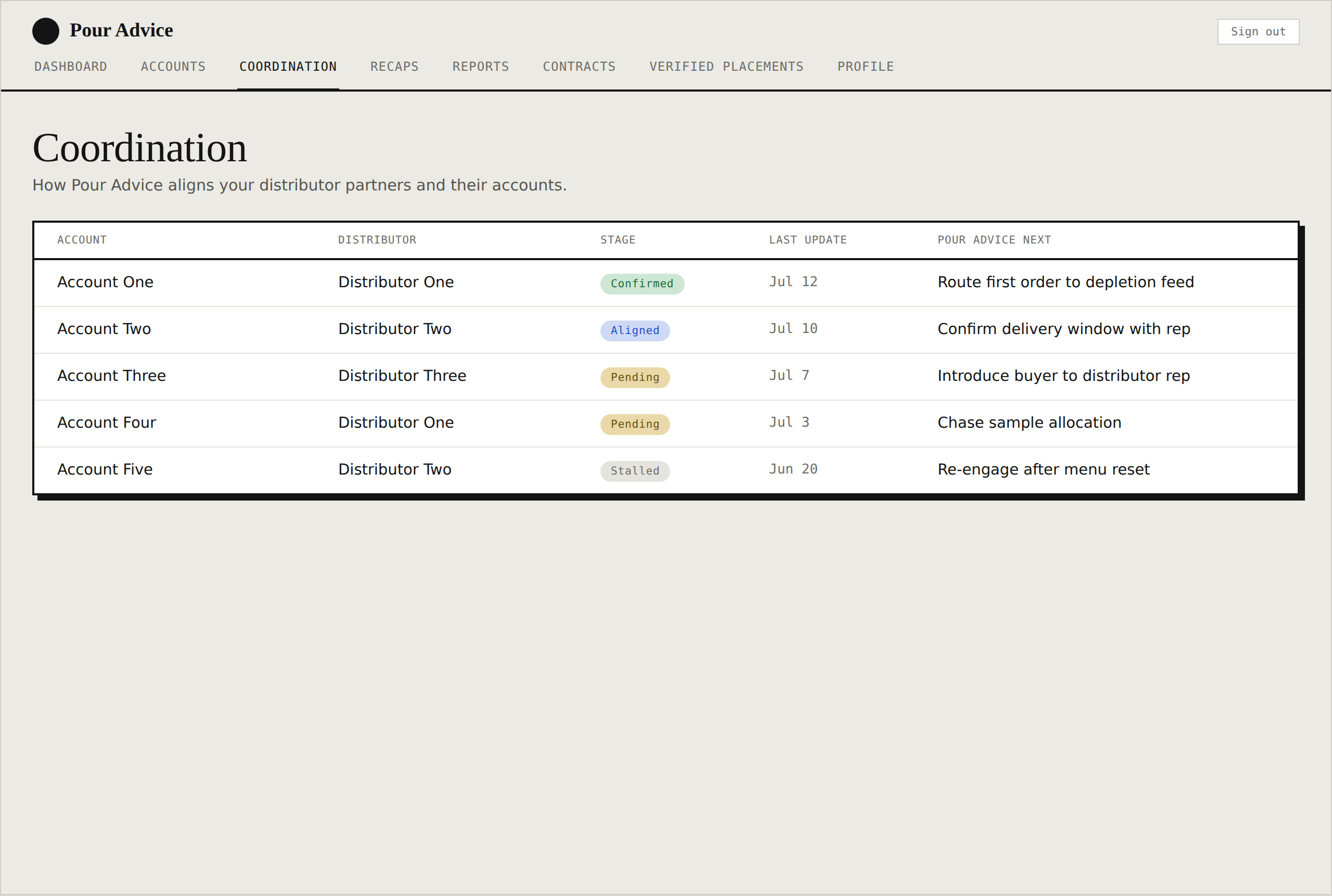Select the Account Two cell
The width and height of the screenshot is (1332, 896).
coord(104,329)
